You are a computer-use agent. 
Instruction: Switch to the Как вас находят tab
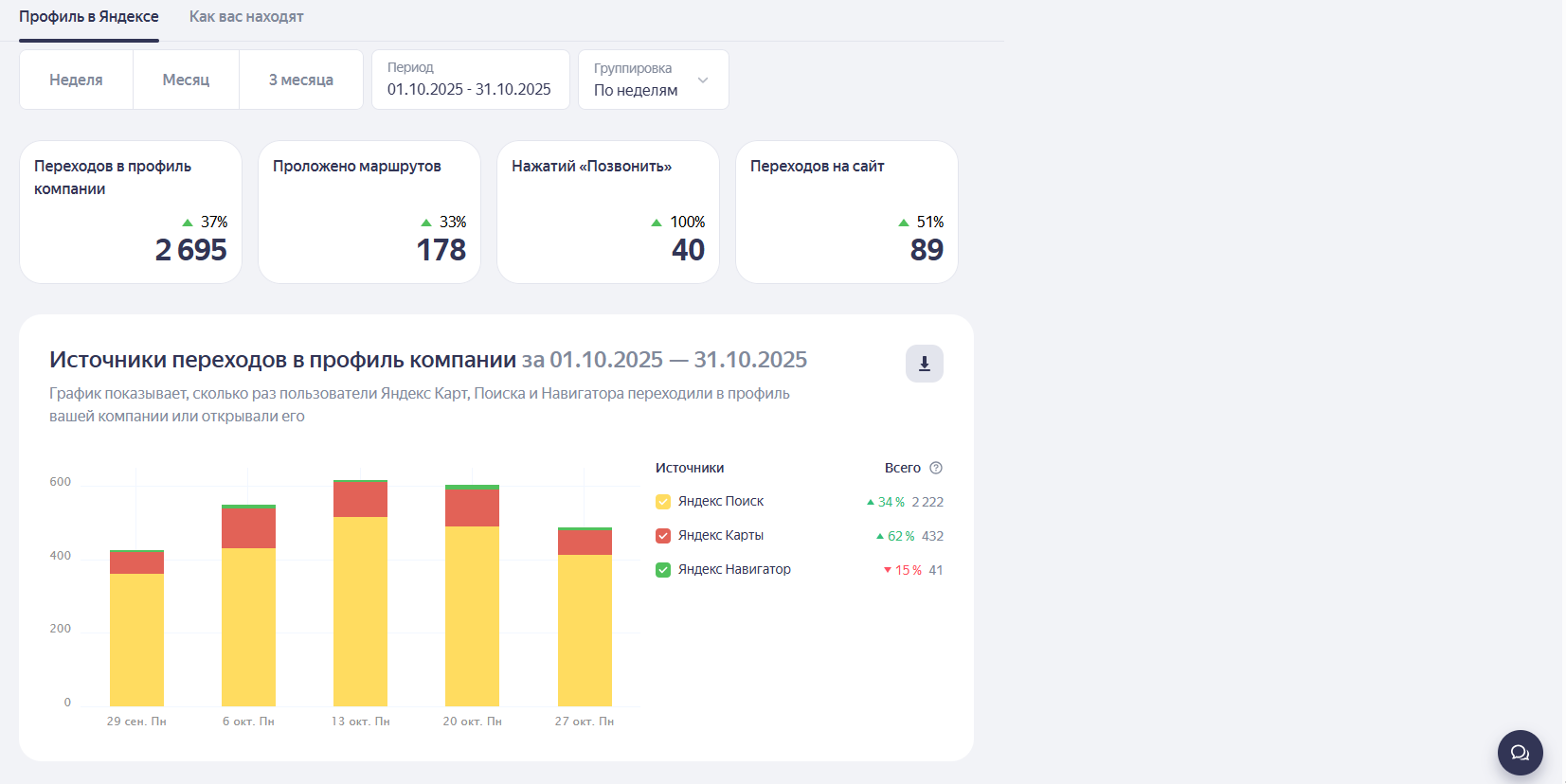pos(246,17)
